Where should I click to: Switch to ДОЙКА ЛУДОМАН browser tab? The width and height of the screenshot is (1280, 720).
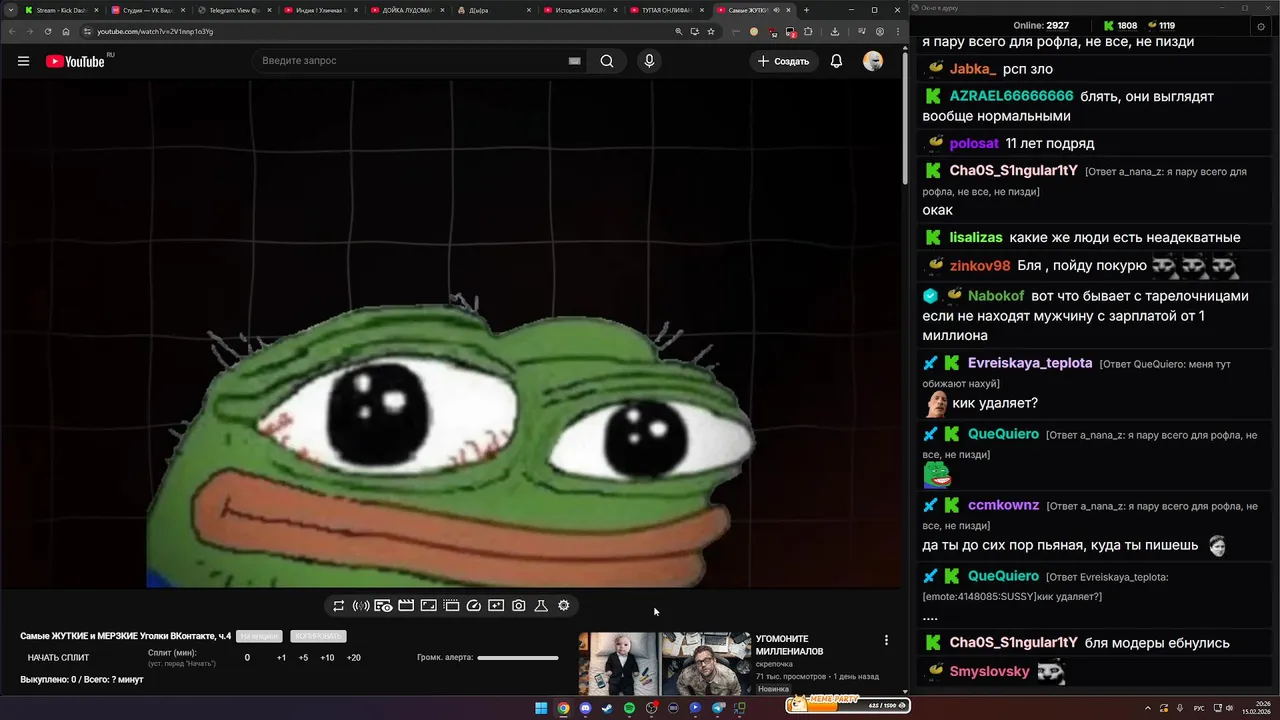406,10
